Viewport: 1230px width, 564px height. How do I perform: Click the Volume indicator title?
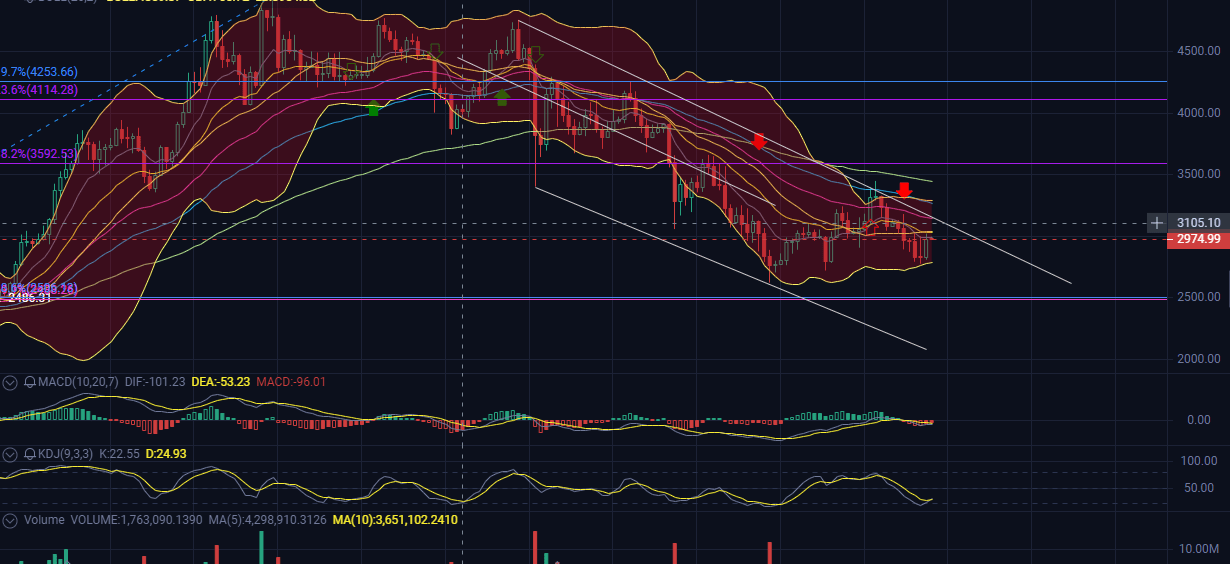click(44, 520)
